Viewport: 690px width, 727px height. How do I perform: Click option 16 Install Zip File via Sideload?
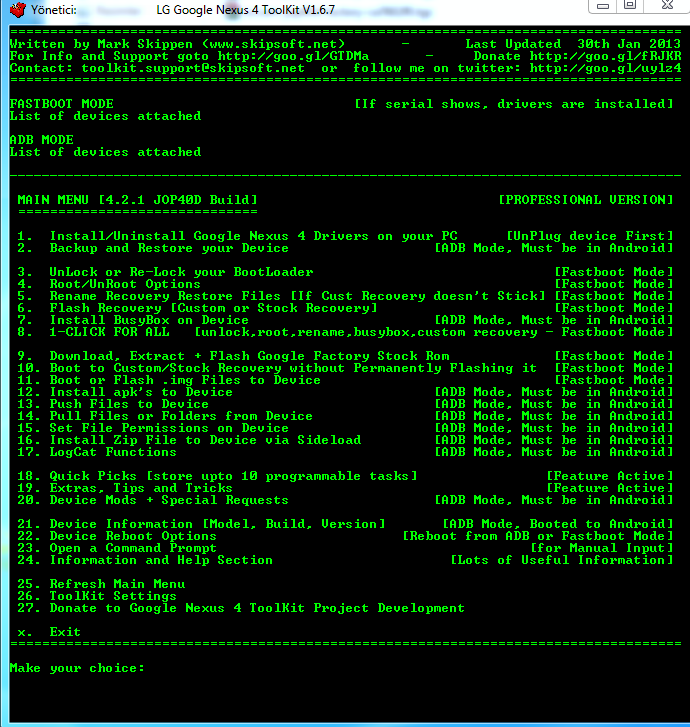click(x=189, y=441)
